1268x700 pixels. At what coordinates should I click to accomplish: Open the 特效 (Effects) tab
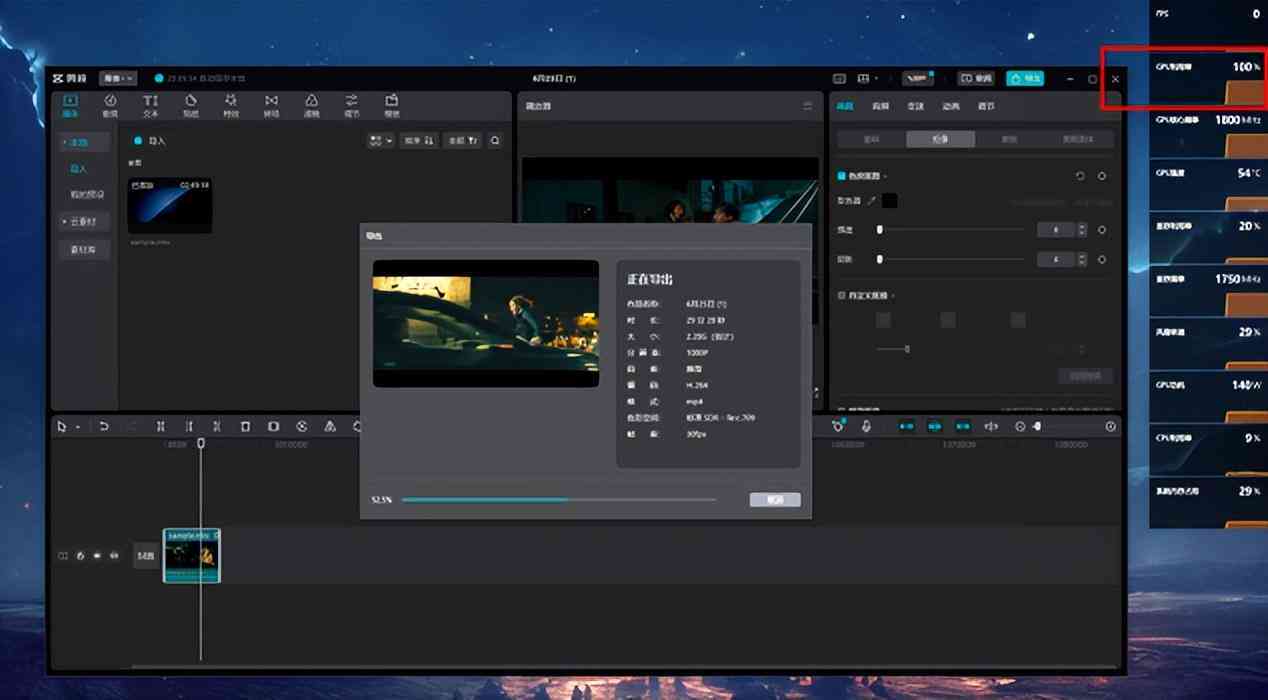point(231,106)
